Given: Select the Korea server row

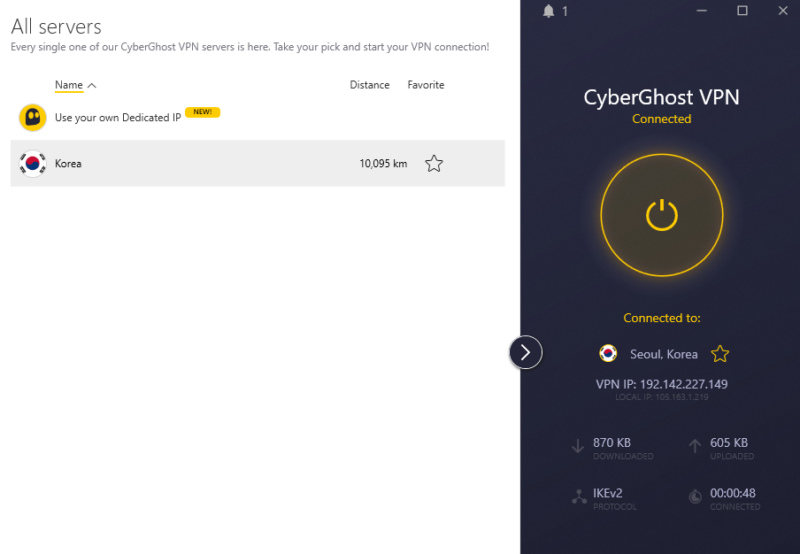Looking at the screenshot, I should pos(258,163).
